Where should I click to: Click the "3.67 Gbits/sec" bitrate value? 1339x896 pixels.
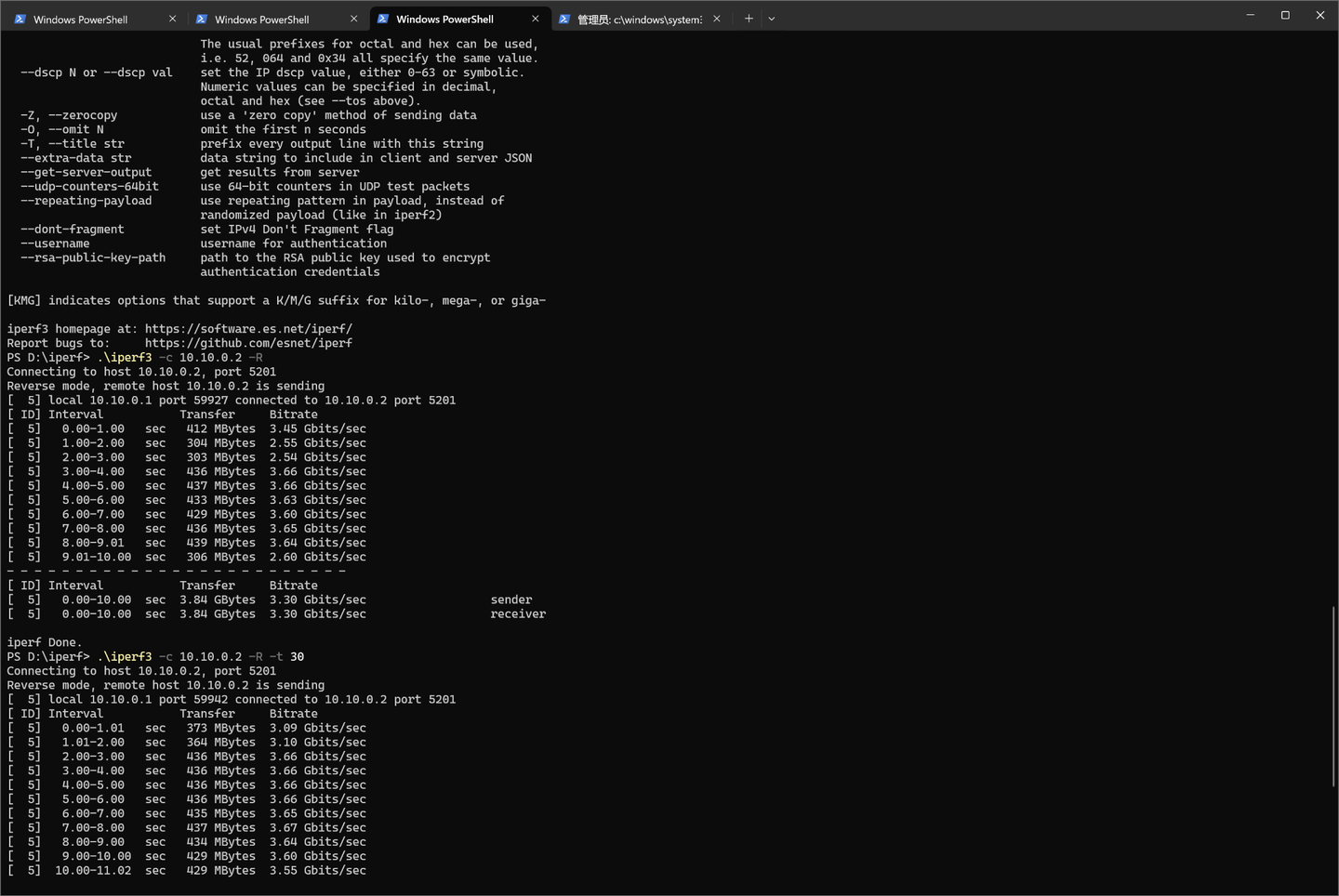click(x=318, y=828)
